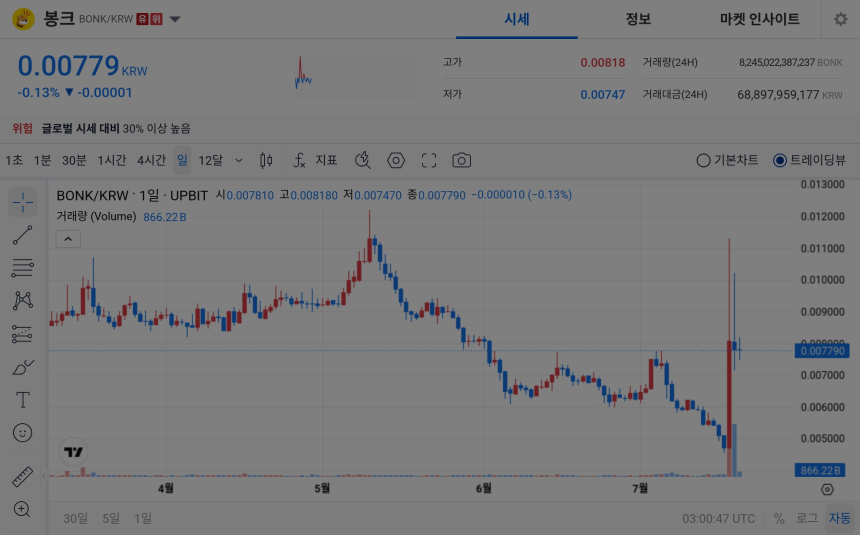Open the 마켓 인사이트 tab

click(760, 19)
